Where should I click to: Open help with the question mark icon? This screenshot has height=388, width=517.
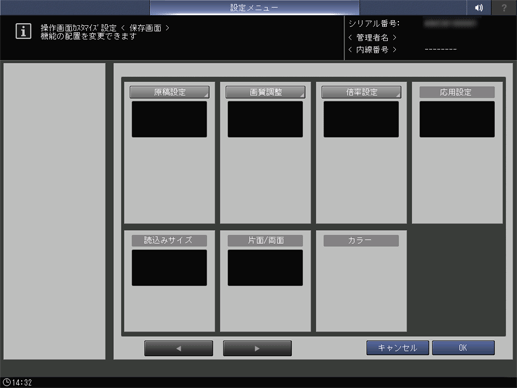(x=504, y=7)
